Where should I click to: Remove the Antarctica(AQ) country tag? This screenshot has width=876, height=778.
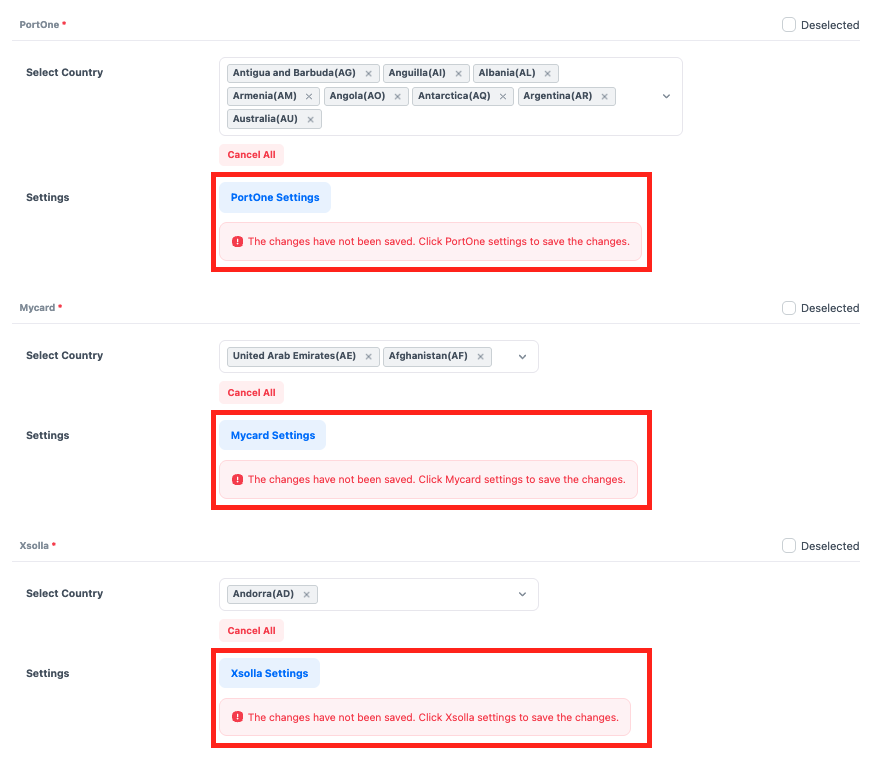click(x=503, y=97)
